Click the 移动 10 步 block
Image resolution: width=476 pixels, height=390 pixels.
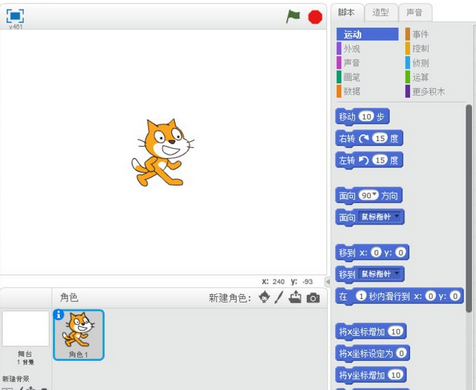point(362,117)
